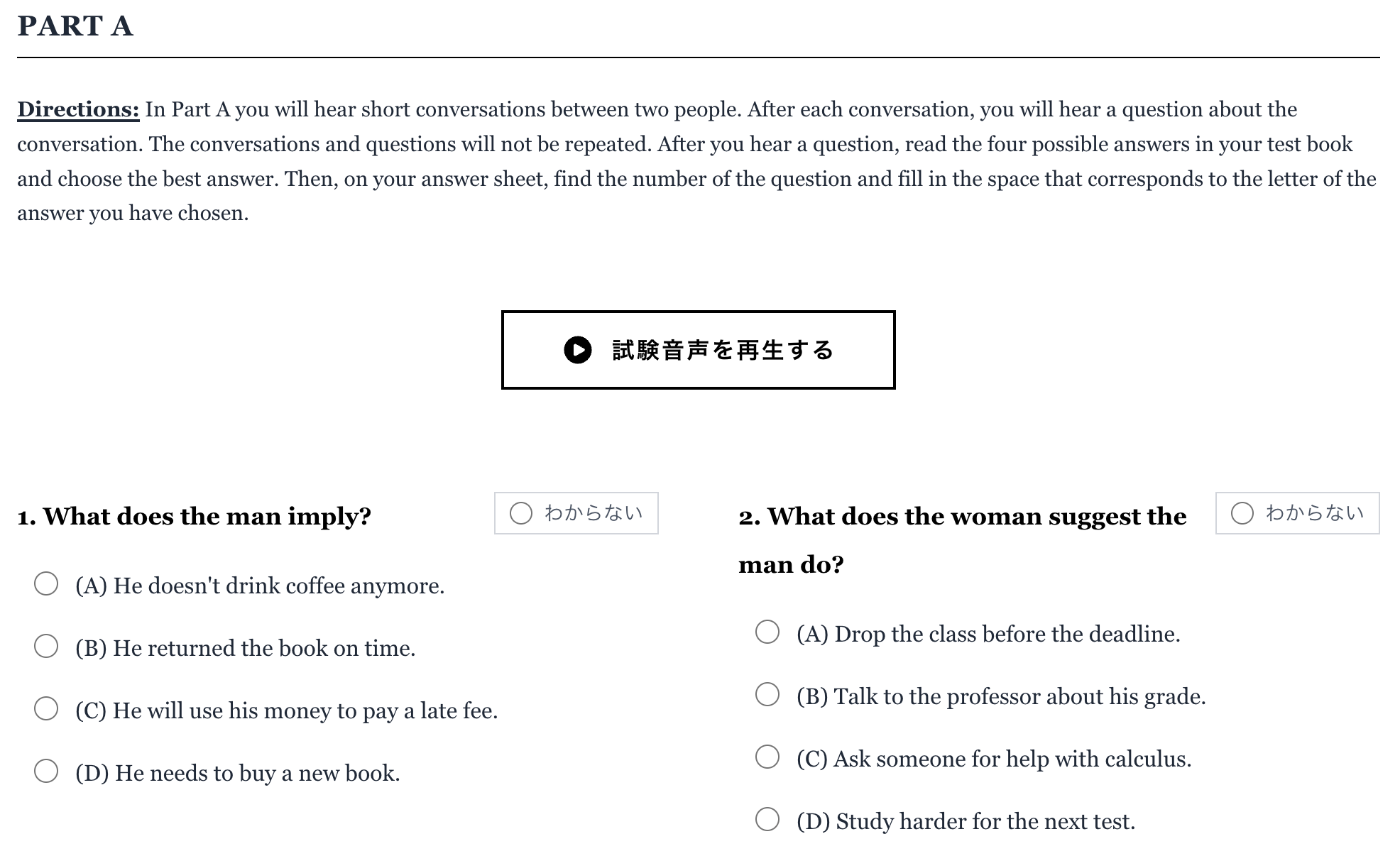
Task: Click the label text 'Drop the class before the deadline'
Action: pos(1007,634)
